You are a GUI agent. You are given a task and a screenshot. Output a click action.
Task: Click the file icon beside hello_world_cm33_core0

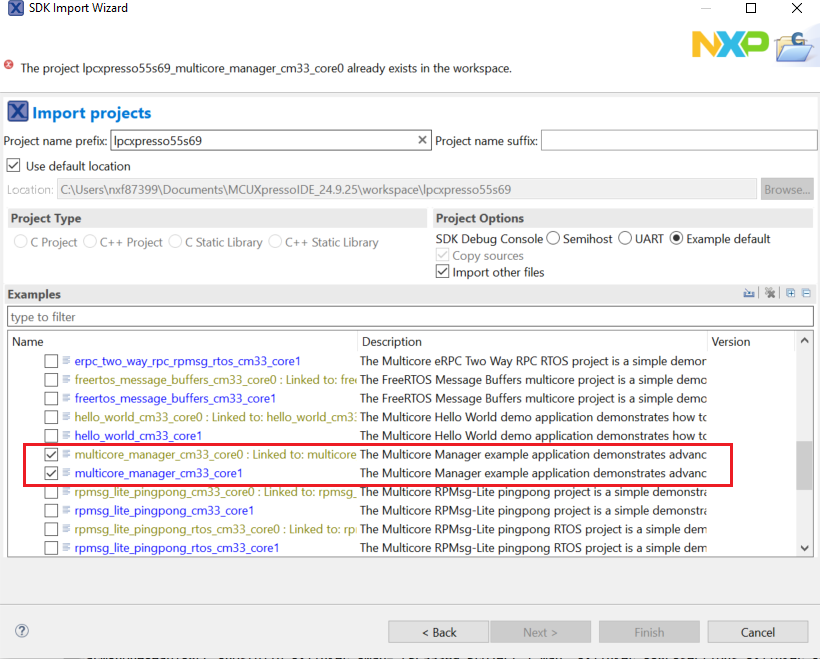click(66, 416)
